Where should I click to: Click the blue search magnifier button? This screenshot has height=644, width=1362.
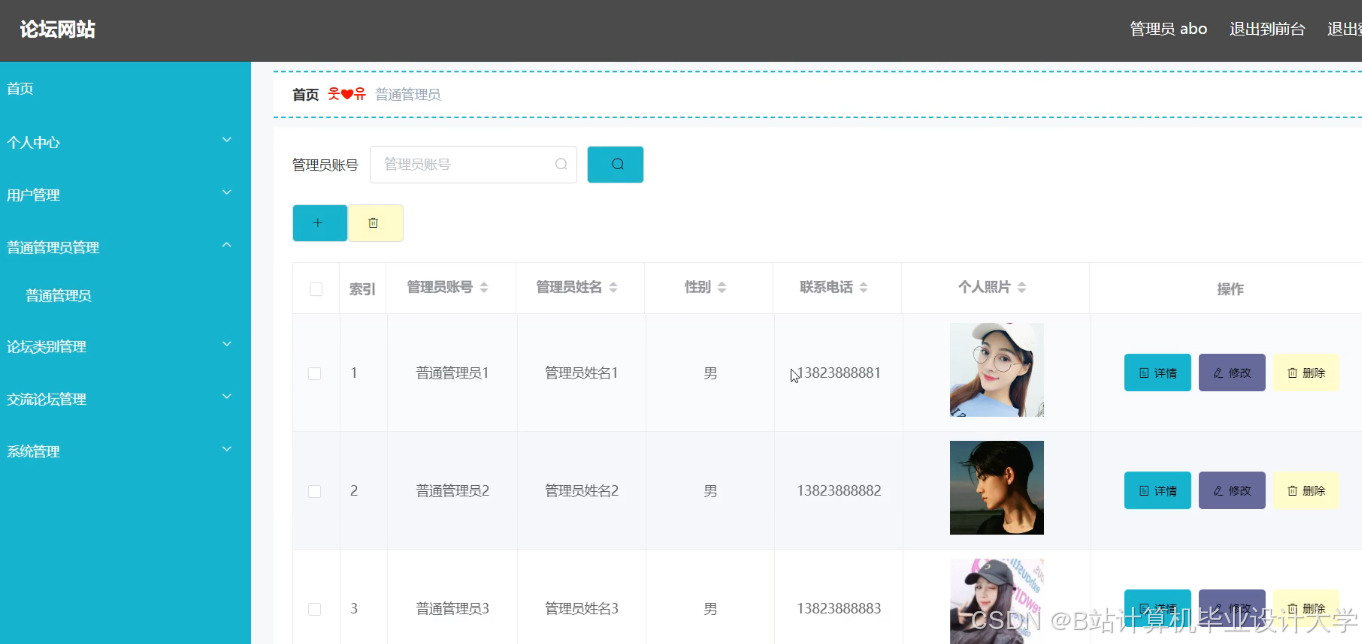(615, 164)
